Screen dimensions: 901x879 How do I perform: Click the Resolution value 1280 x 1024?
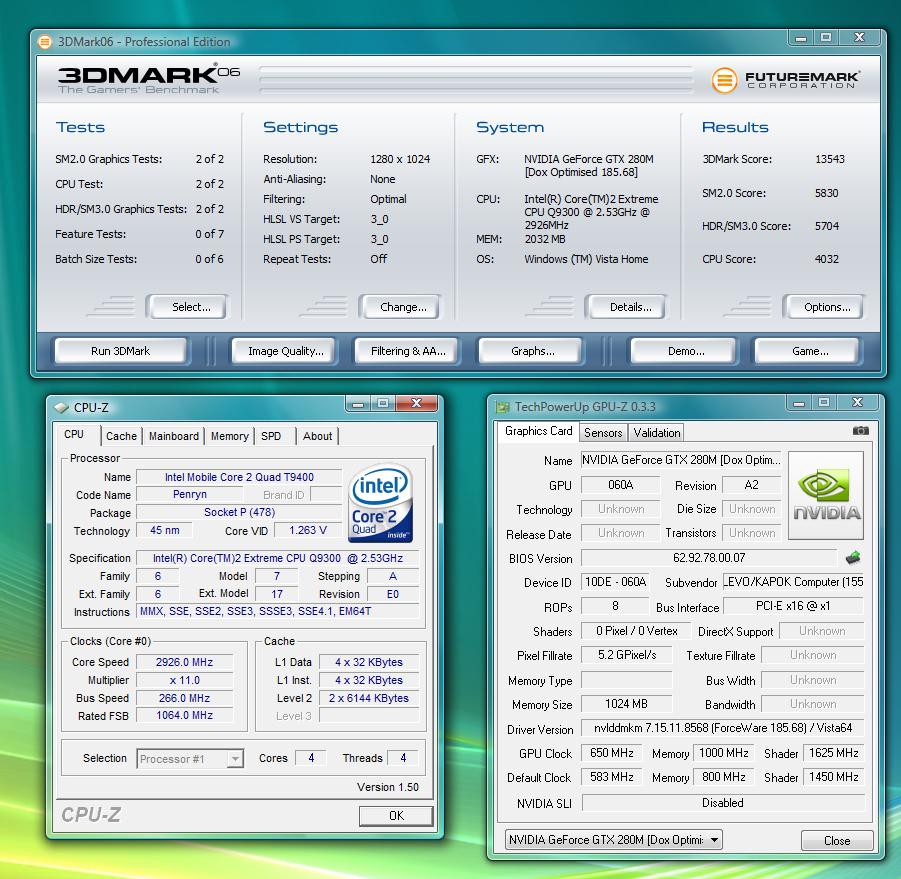(x=400, y=159)
